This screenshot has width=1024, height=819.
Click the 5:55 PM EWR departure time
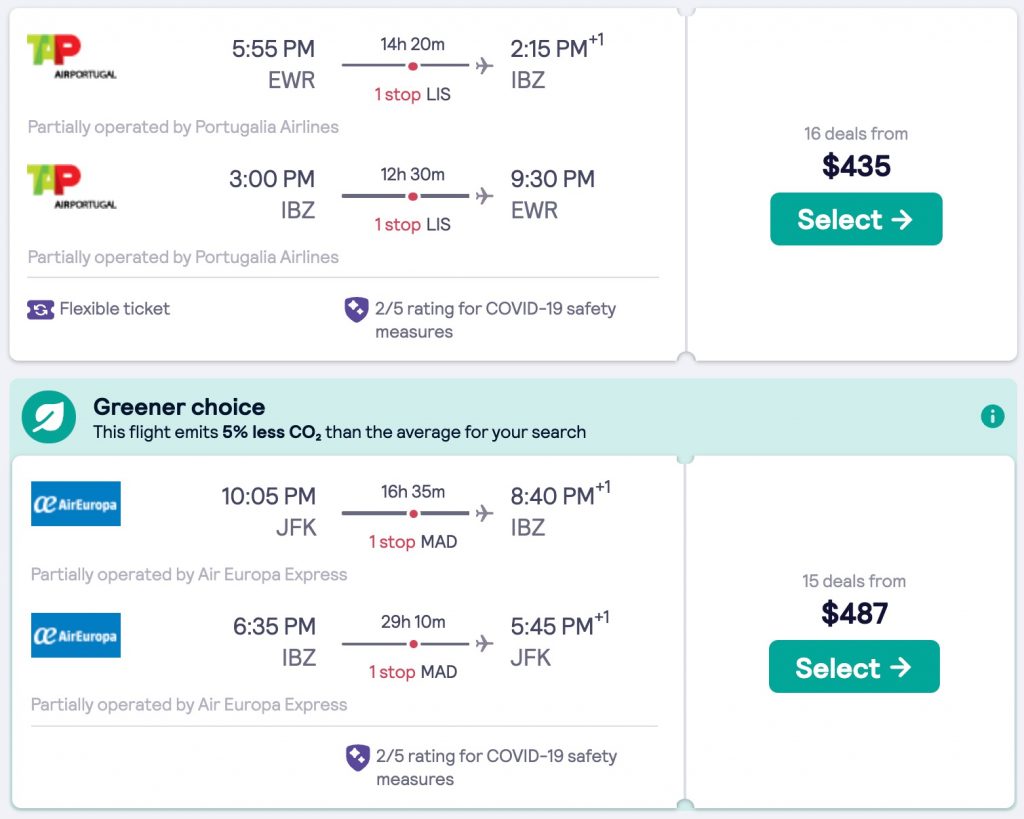click(273, 49)
